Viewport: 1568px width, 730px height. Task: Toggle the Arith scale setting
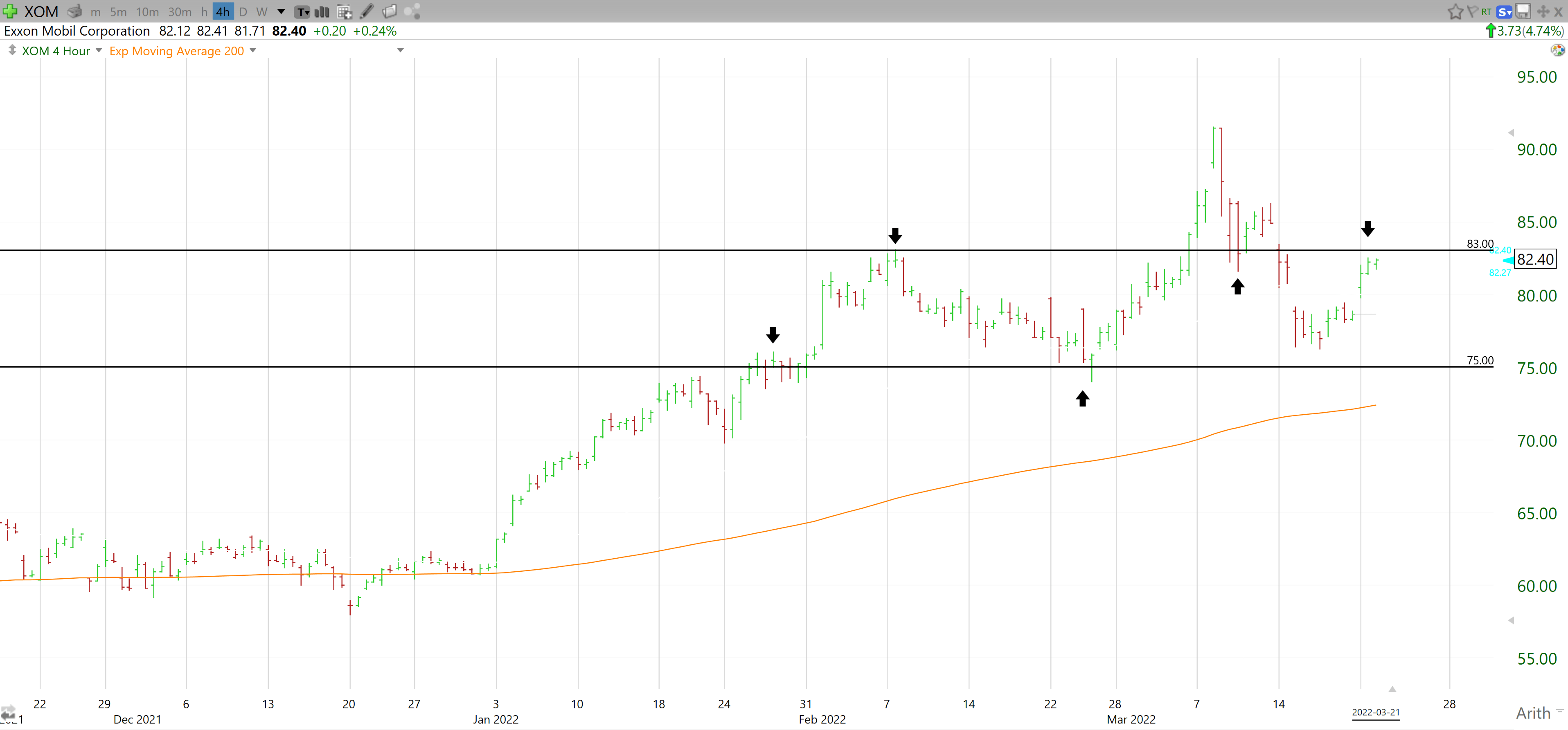click(x=1533, y=712)
